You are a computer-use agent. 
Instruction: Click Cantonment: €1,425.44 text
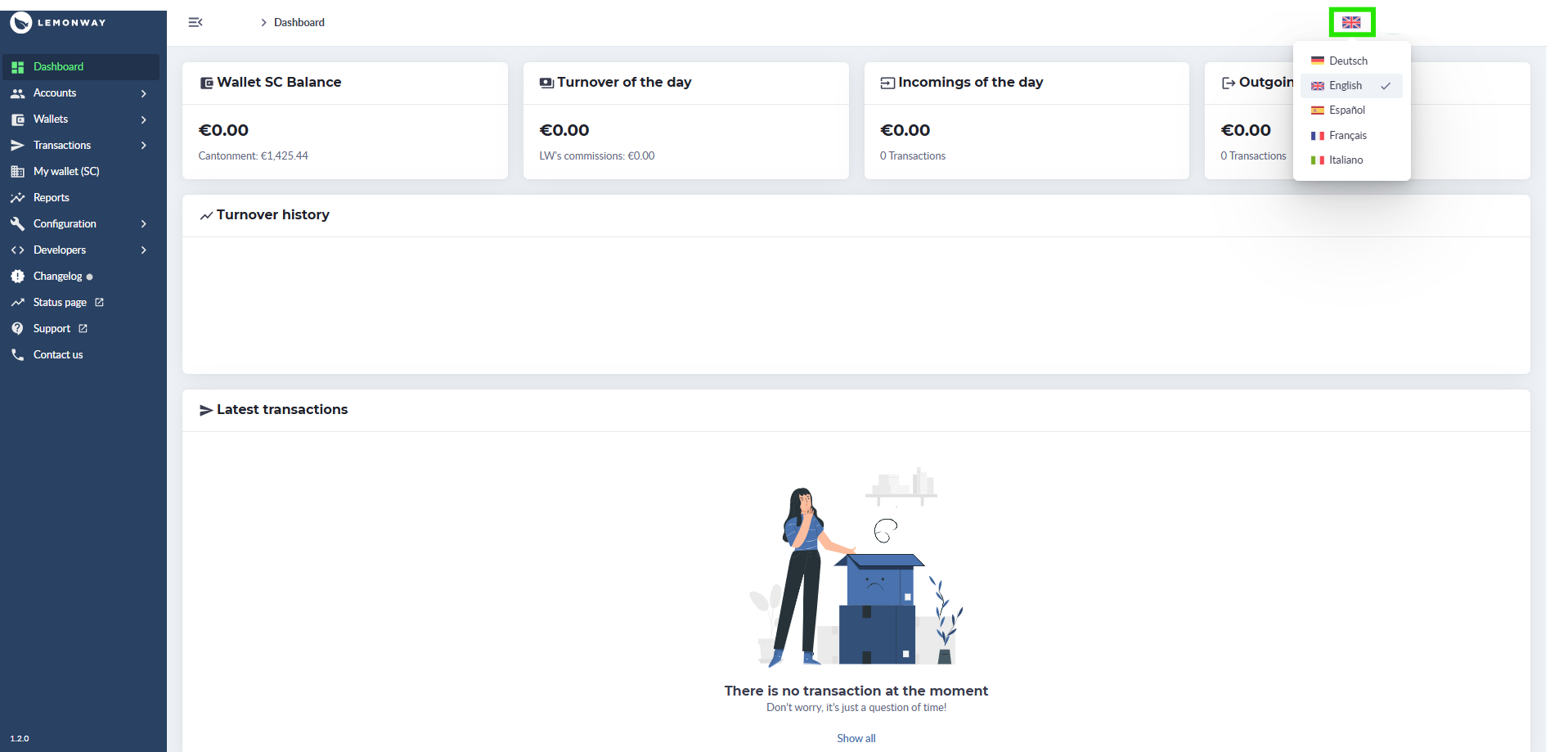(x=254, y=156)
